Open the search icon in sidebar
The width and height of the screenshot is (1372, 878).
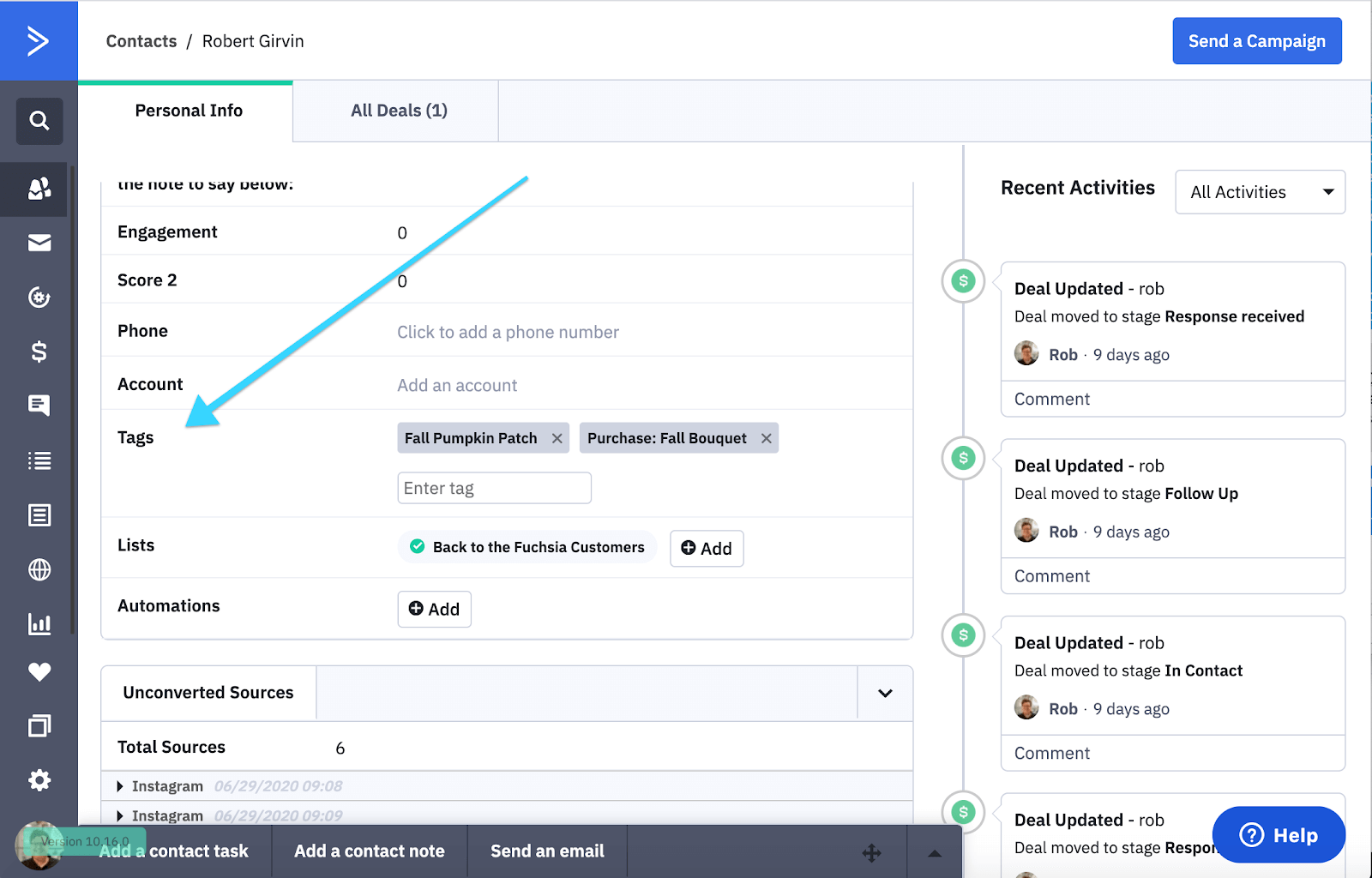click(x=39, y=120)
